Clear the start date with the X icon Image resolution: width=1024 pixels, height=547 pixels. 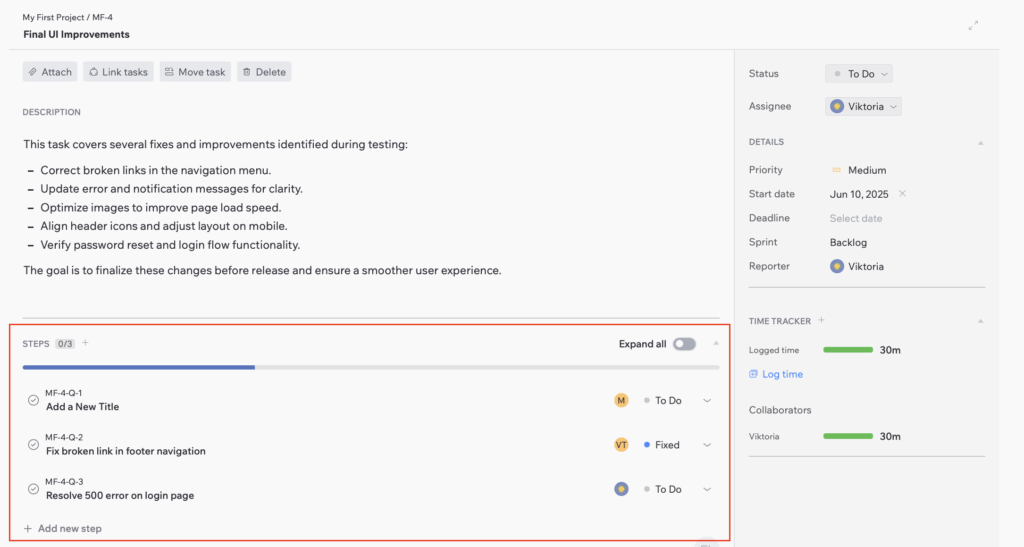902,194
